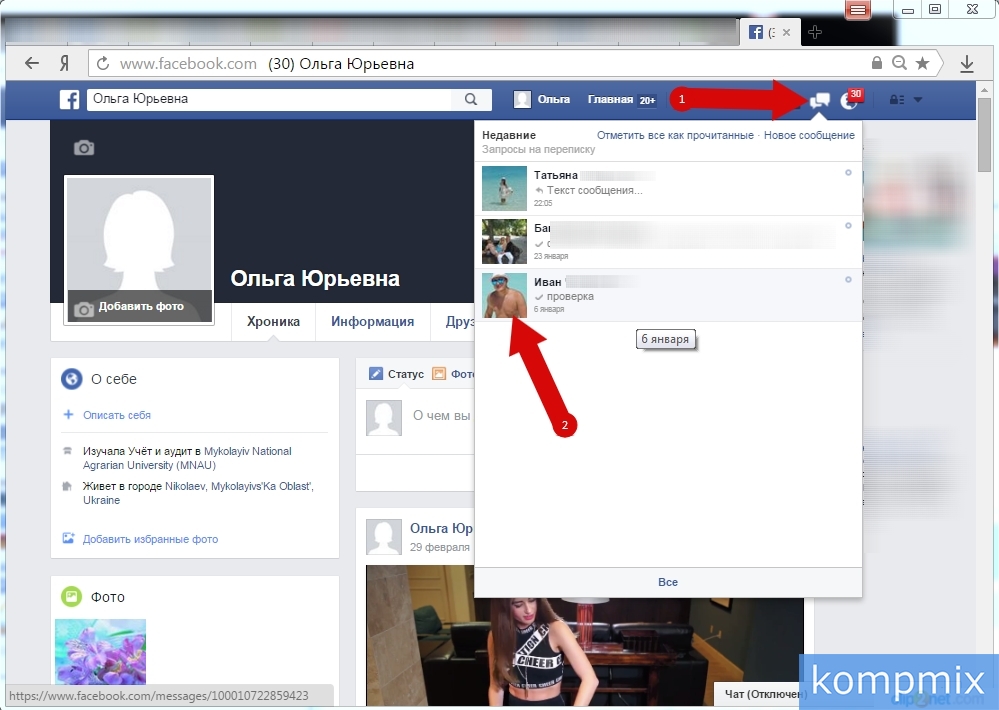This screenshot has height=710, width=999.
Task: Click the Фото section icon
Action: [x=71, y=597]
